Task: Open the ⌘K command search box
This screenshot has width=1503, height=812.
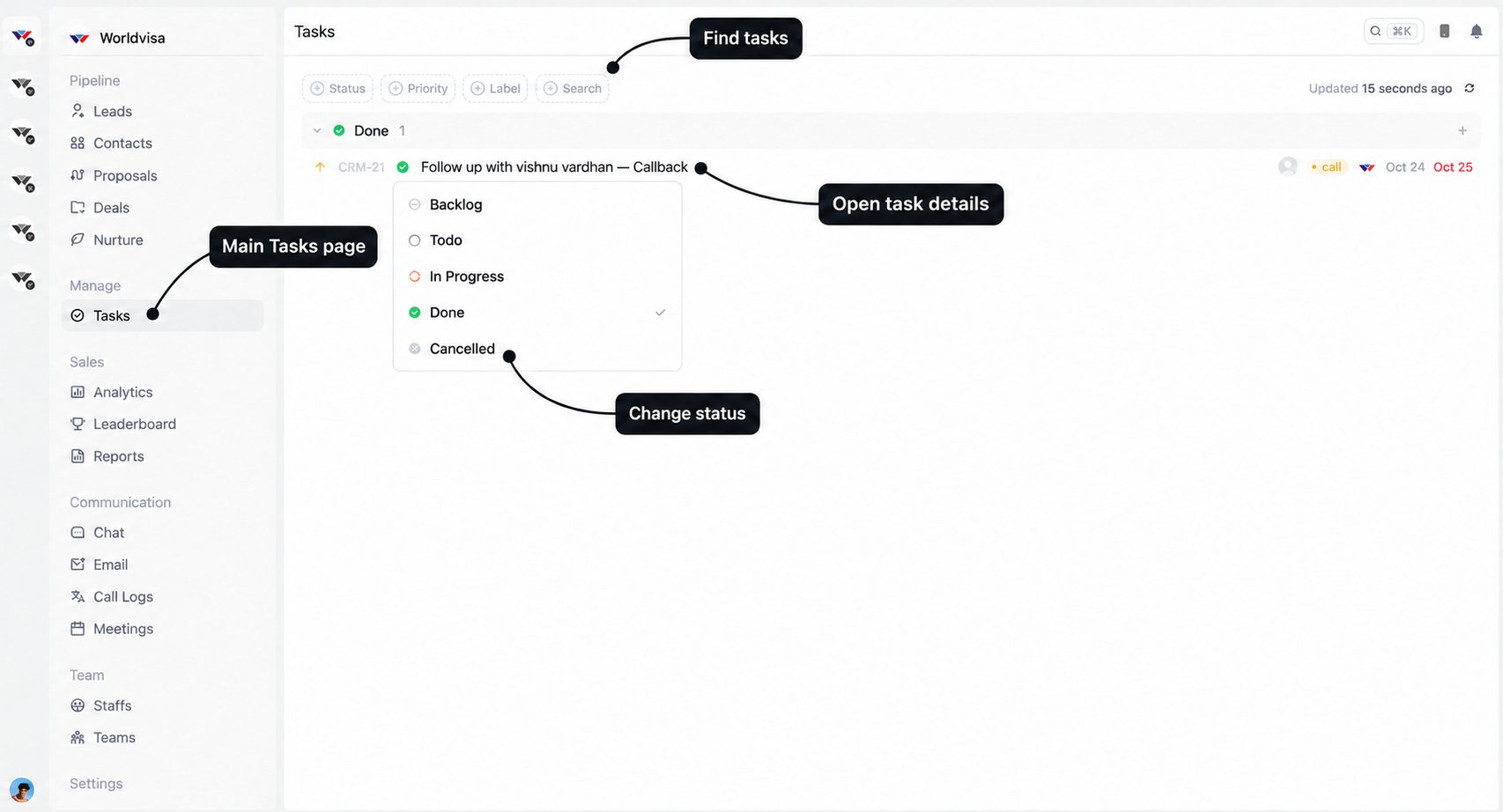Action: (1392, 32)
